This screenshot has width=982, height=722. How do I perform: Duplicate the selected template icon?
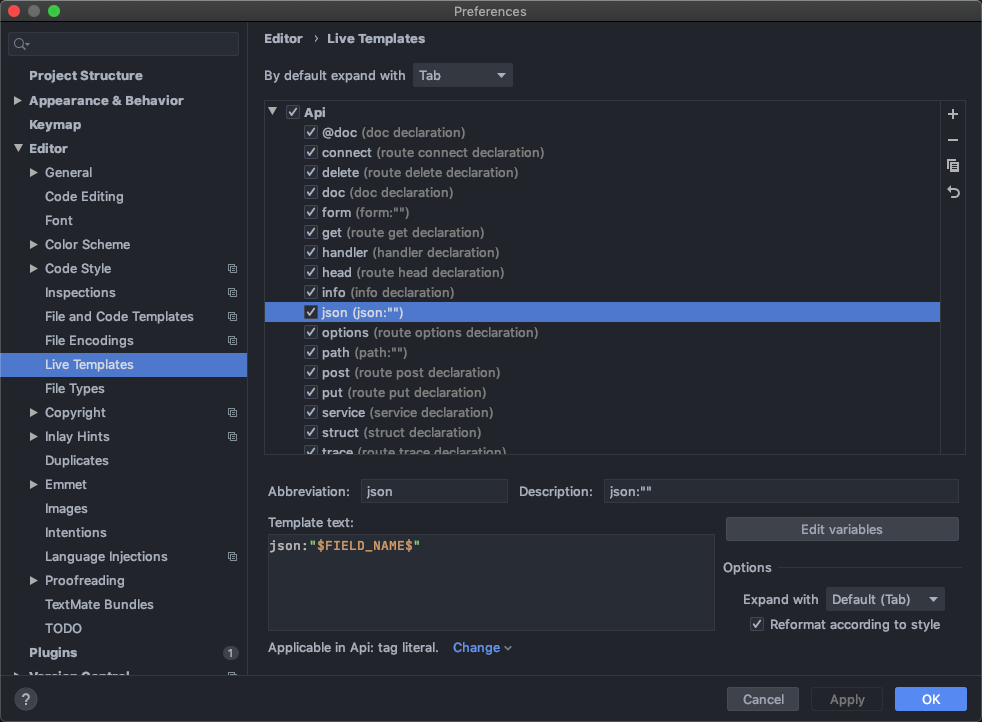(953, 165)
